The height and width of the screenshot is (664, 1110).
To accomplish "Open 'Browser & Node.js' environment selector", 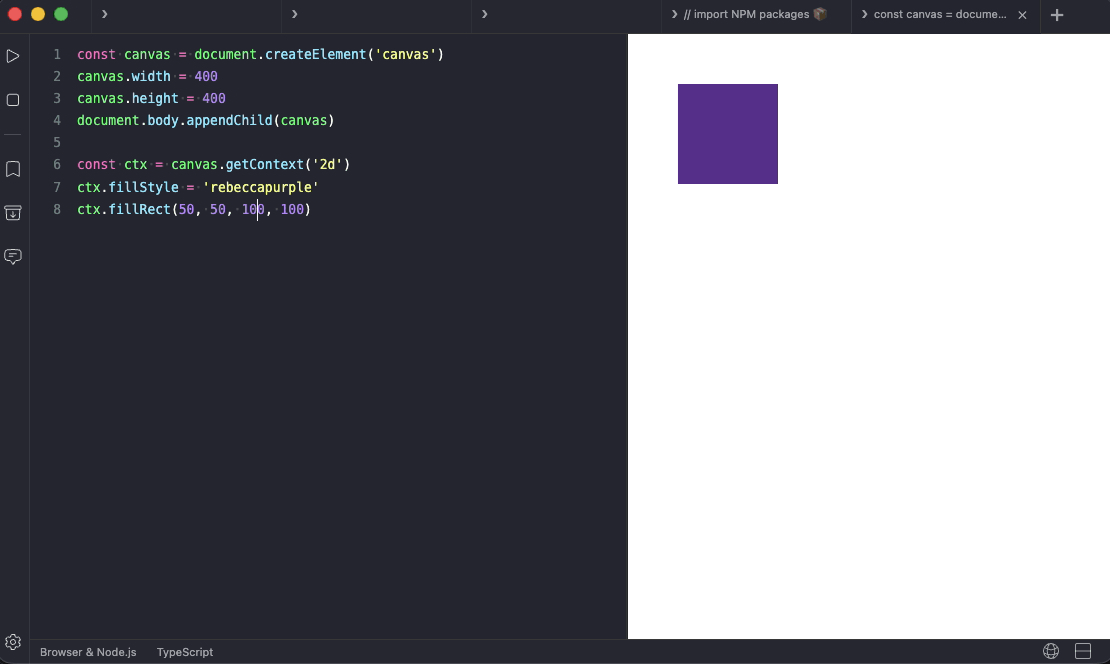I will pos(88,652).
